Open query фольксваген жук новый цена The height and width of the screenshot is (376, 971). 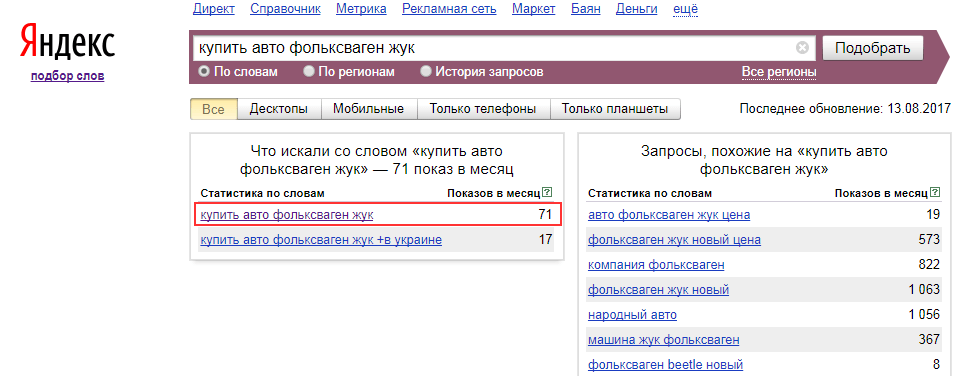point(674,240)
